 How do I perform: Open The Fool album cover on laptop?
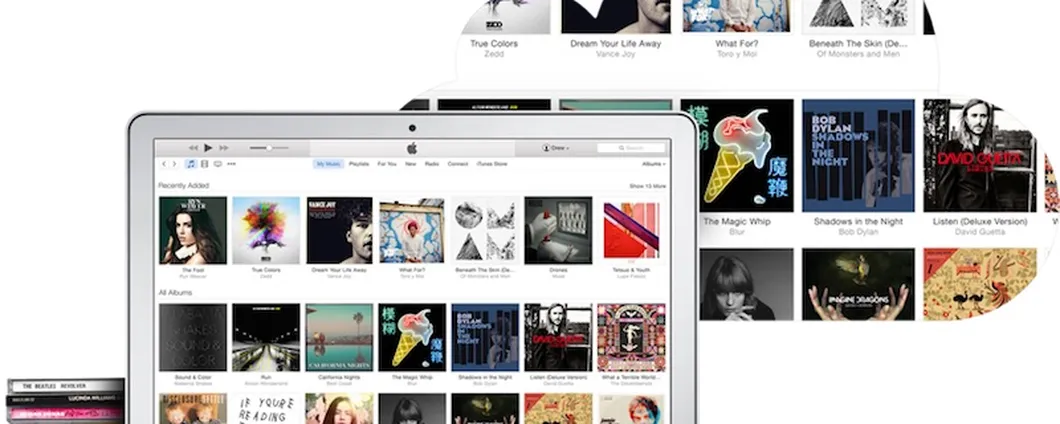[x=193, y=230]
